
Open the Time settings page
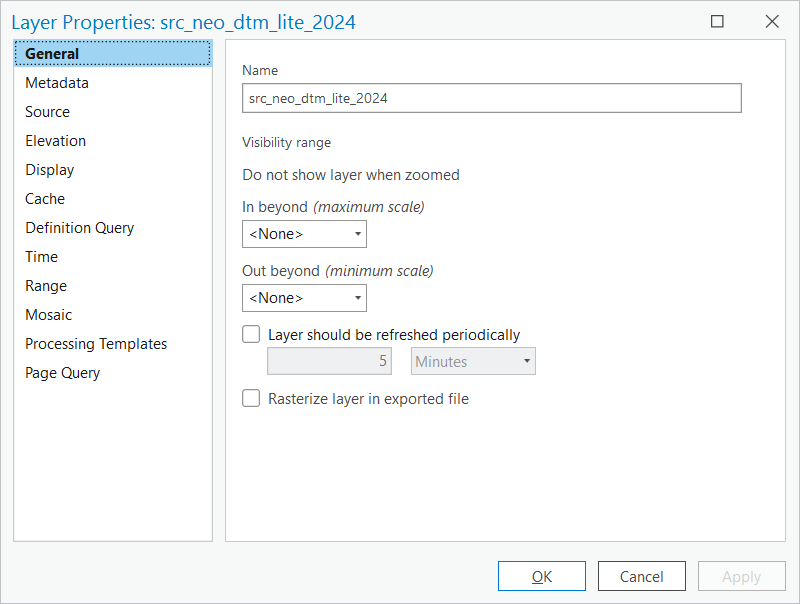(x=41, y=257)
